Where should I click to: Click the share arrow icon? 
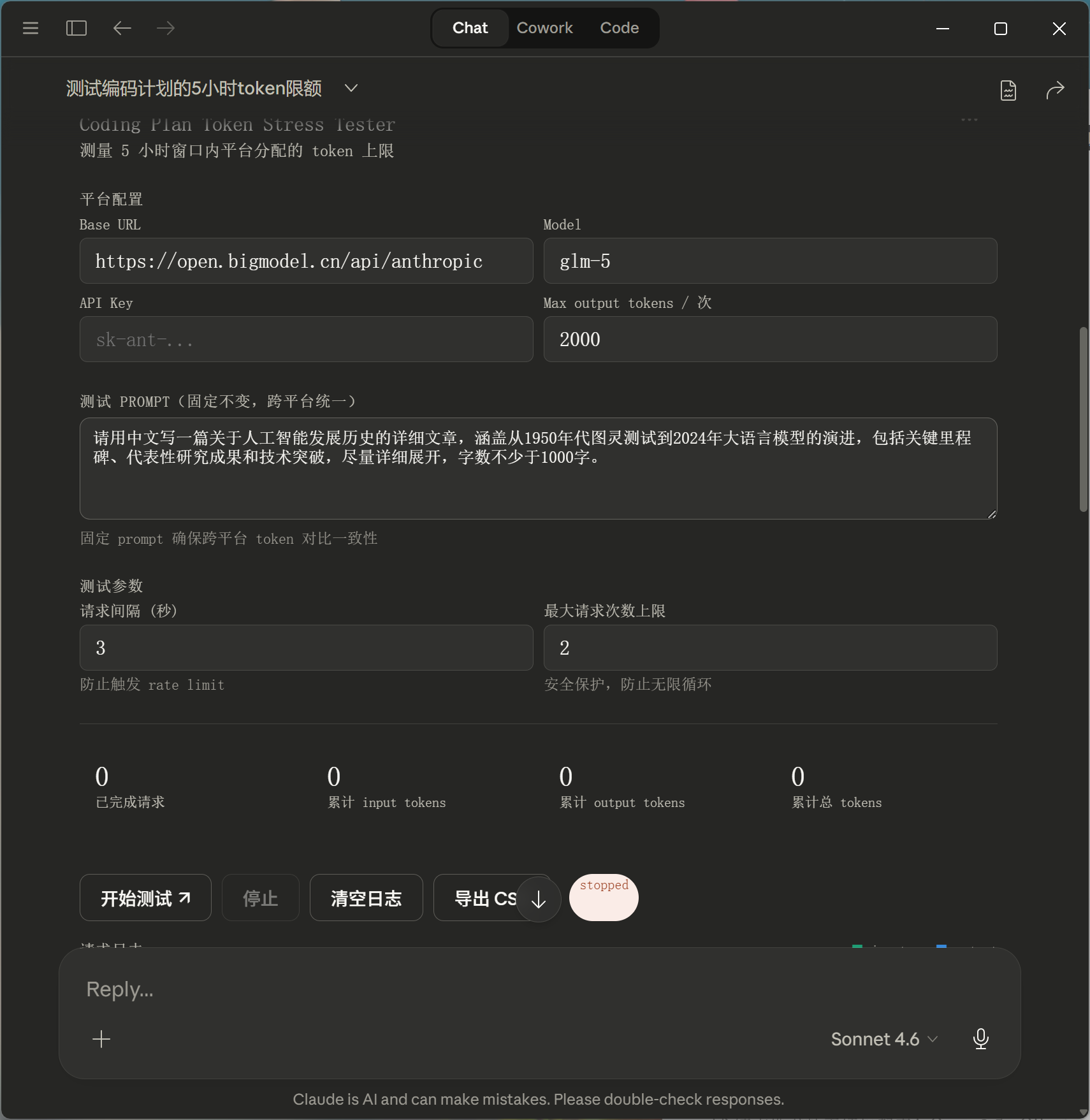pyautogui.click(x=1055, y=91)
